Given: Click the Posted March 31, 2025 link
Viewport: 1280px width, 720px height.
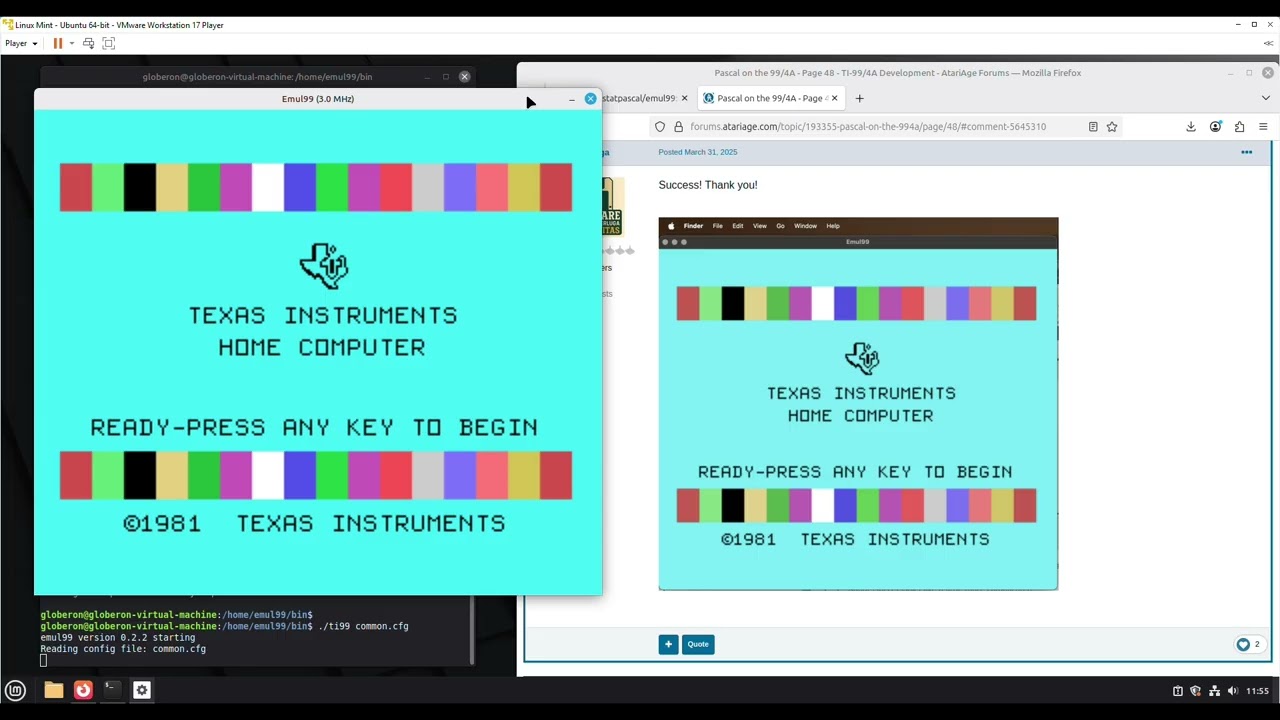Looking at the screenshot, I should pos(697,152).
